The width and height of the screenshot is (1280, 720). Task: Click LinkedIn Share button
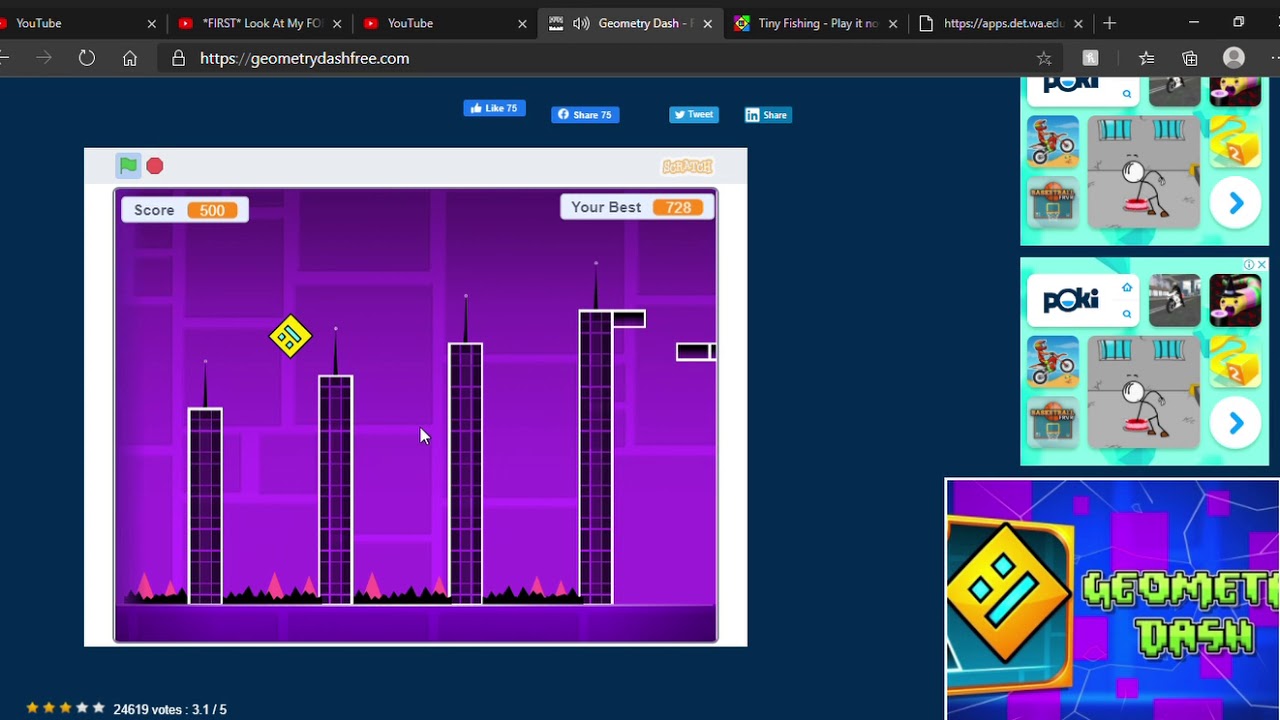(768, 115)
